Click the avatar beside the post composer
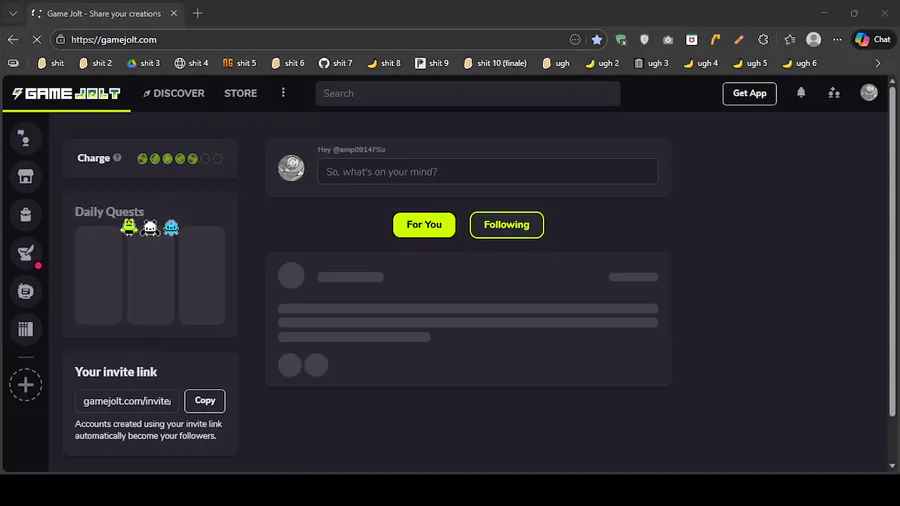Image resolution: width=900 pixels, height=506 pixels. (291, 168)
